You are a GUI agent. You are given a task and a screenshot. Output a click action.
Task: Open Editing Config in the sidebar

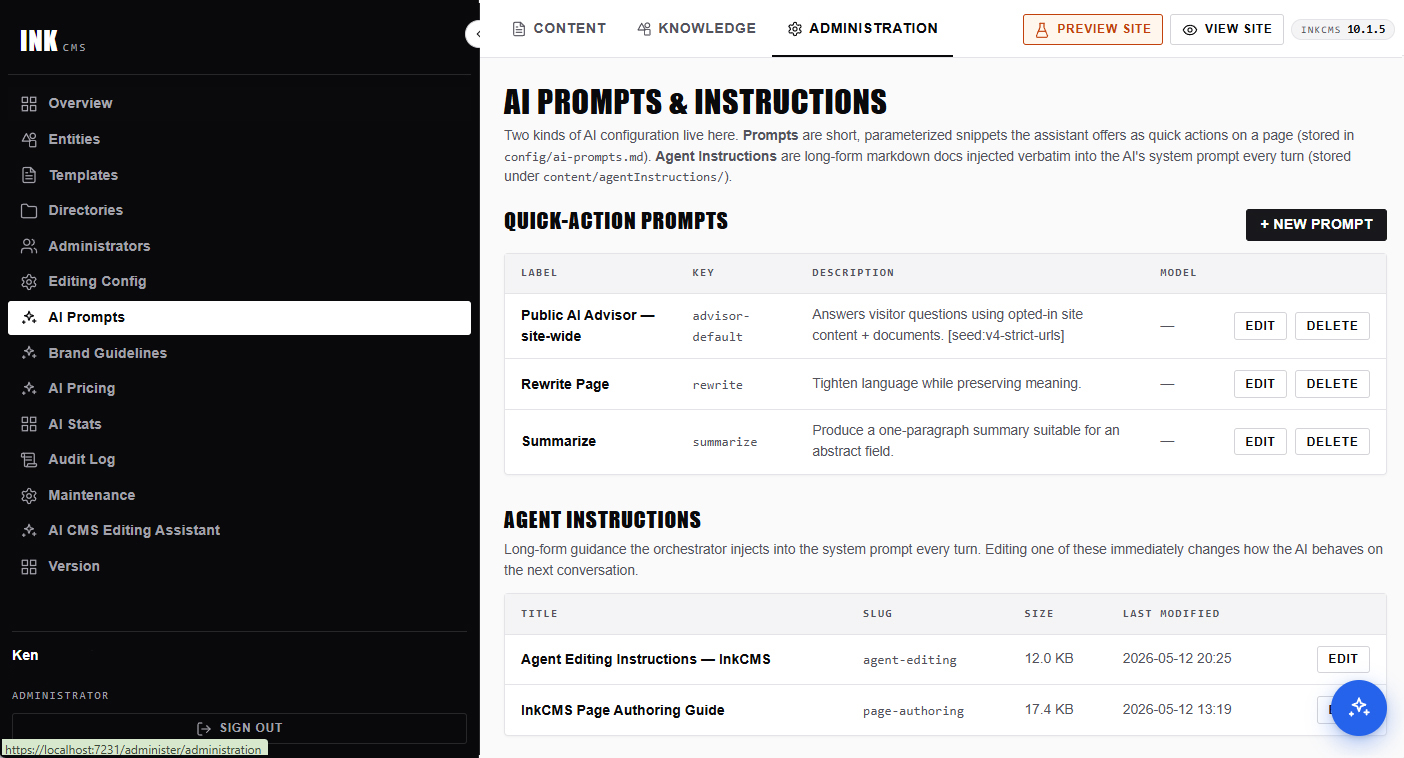tap(239, 281)
